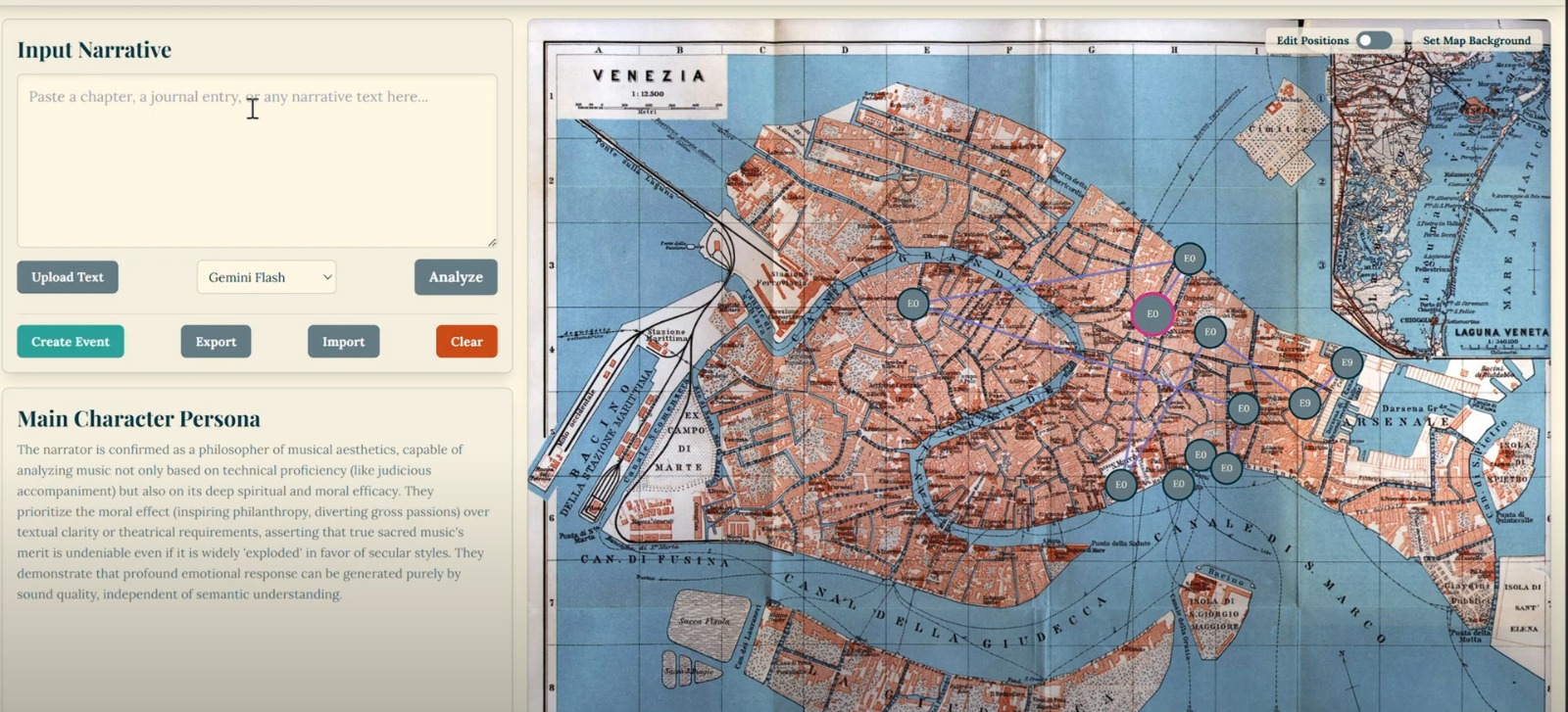The height and width of the screenshot is (712, 1568).
Task: Click the narrative text area resize handle
Action: [x=491, y=242]
